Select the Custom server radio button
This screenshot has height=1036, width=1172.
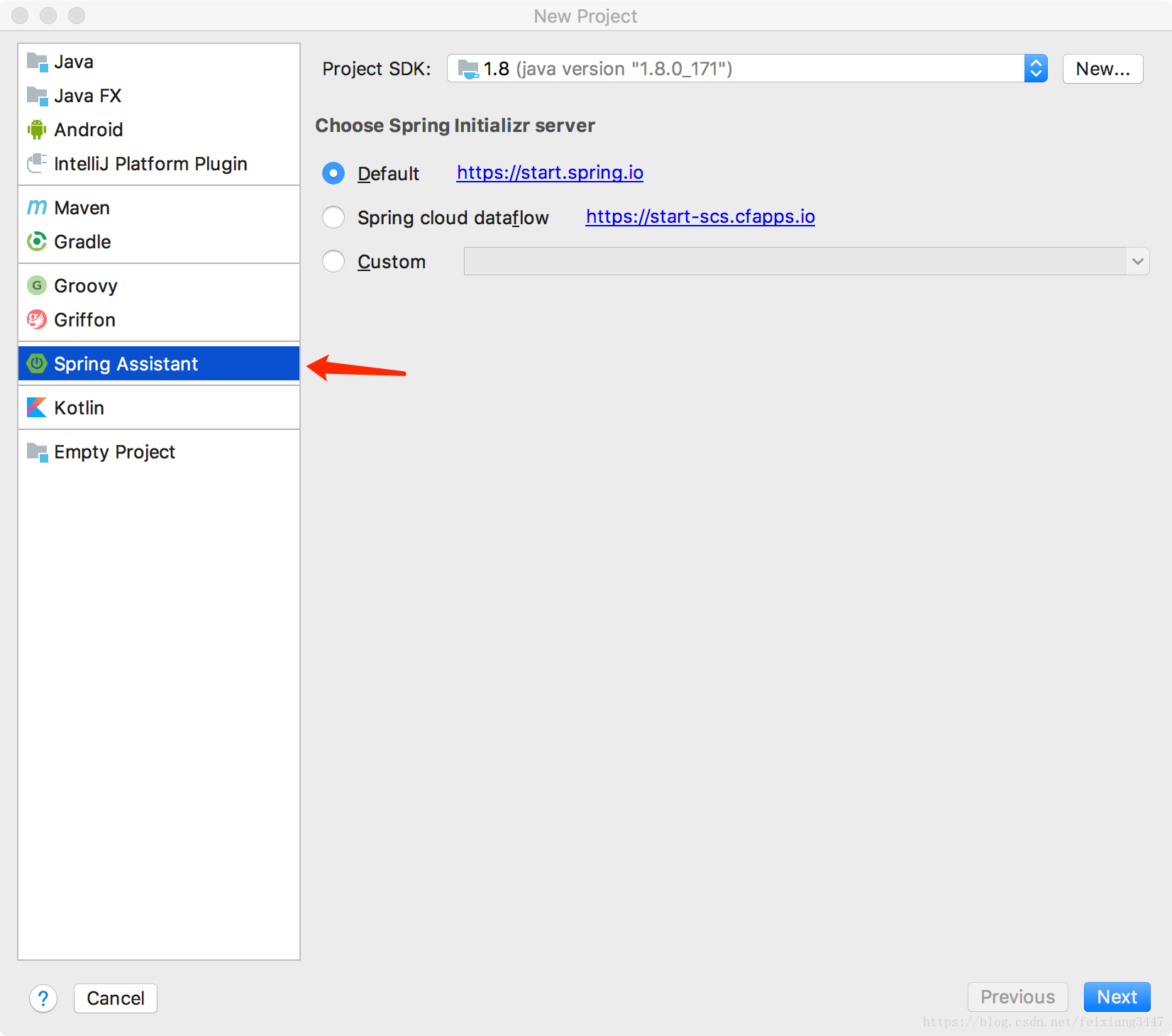click(333, 261)
